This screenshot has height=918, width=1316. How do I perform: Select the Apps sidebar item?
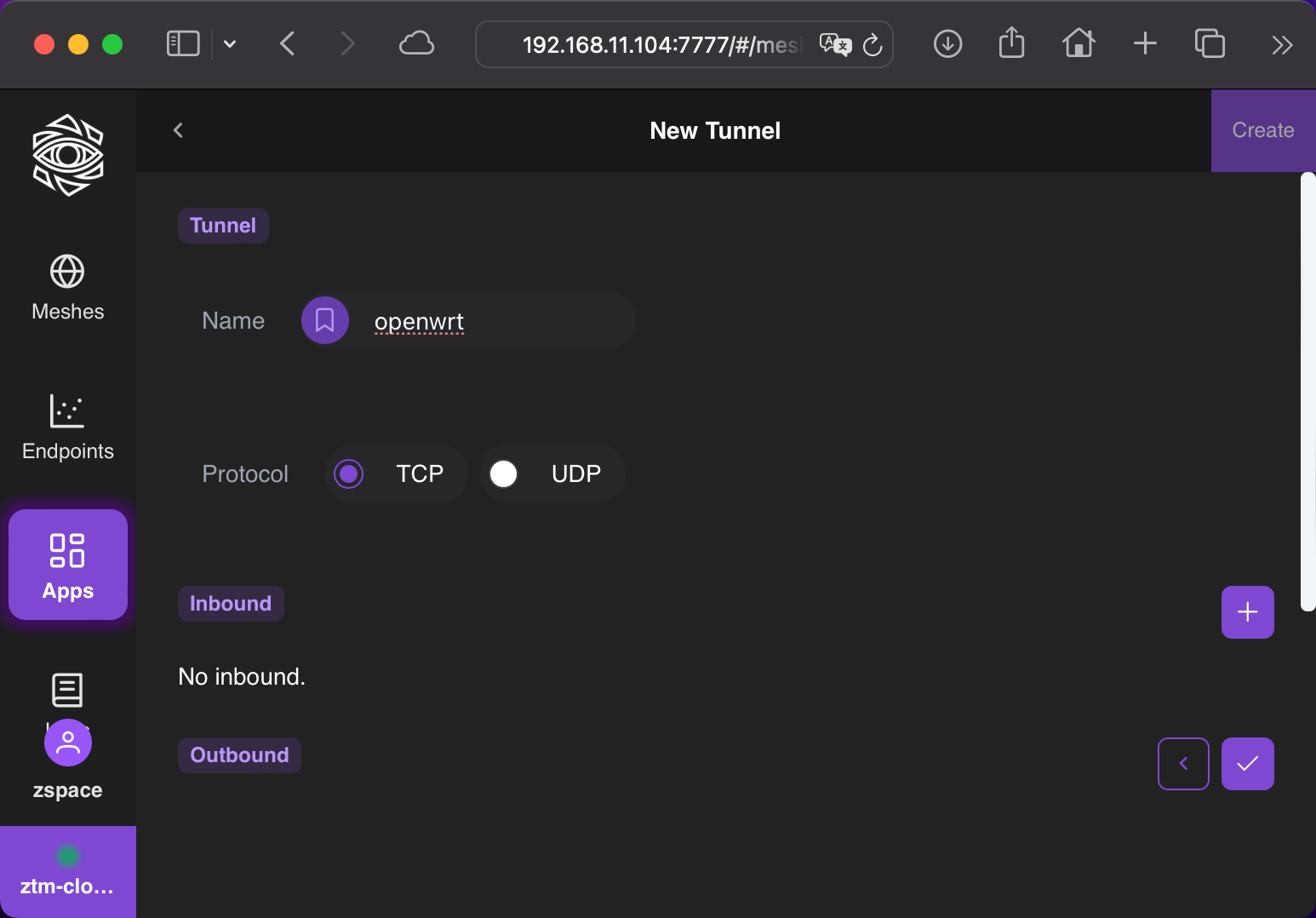pos(68,565)
